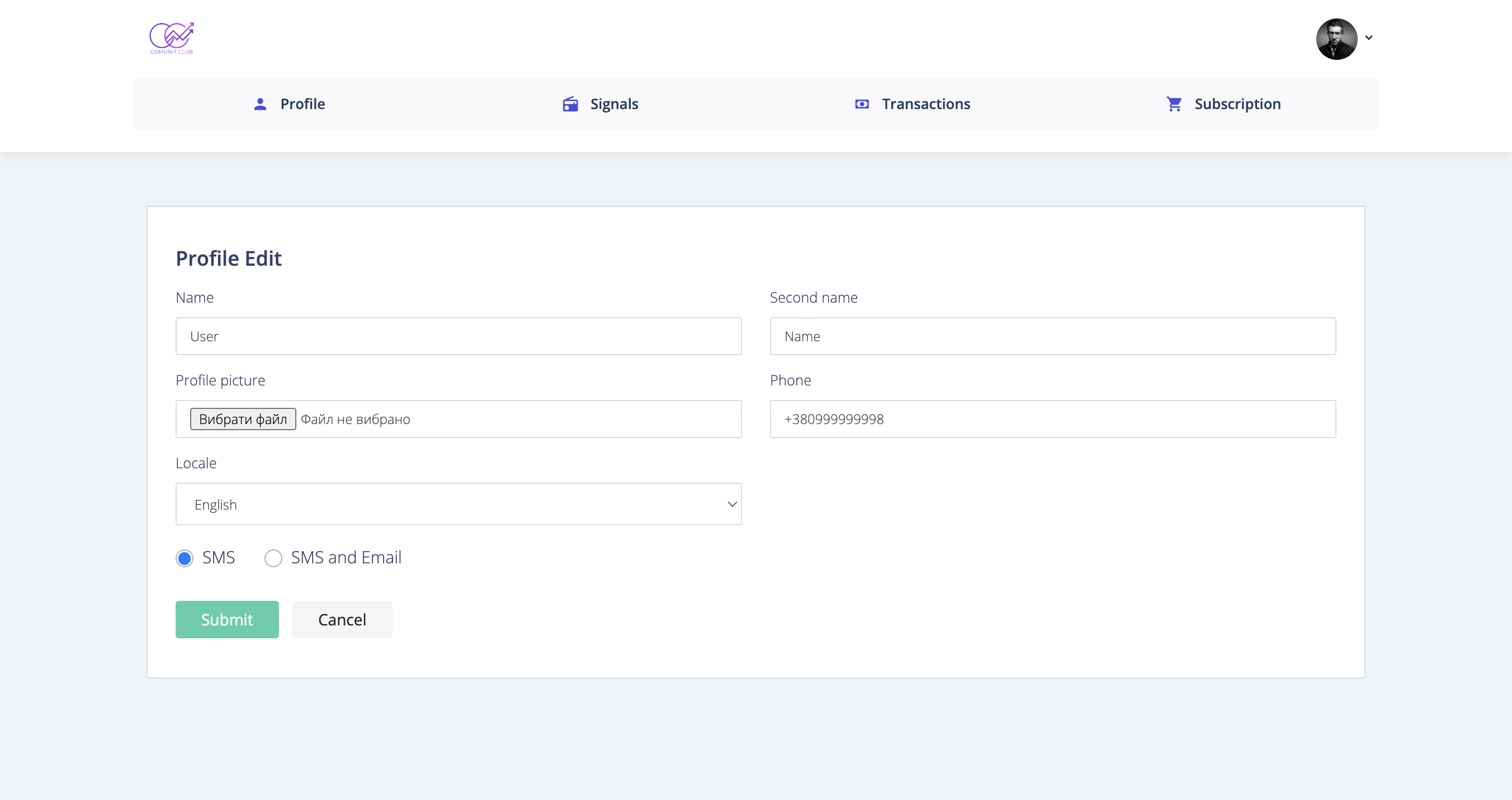The width and height of the screenshot is (1512, 800).
Task: Select the SMS and Email radio button
Action: [273, 558]
